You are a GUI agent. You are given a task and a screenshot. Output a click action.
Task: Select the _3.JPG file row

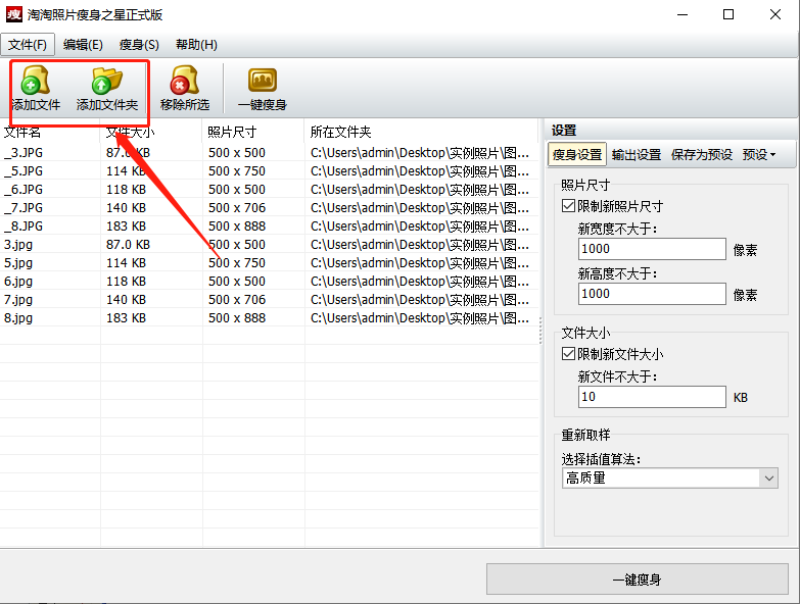point(269,153)
